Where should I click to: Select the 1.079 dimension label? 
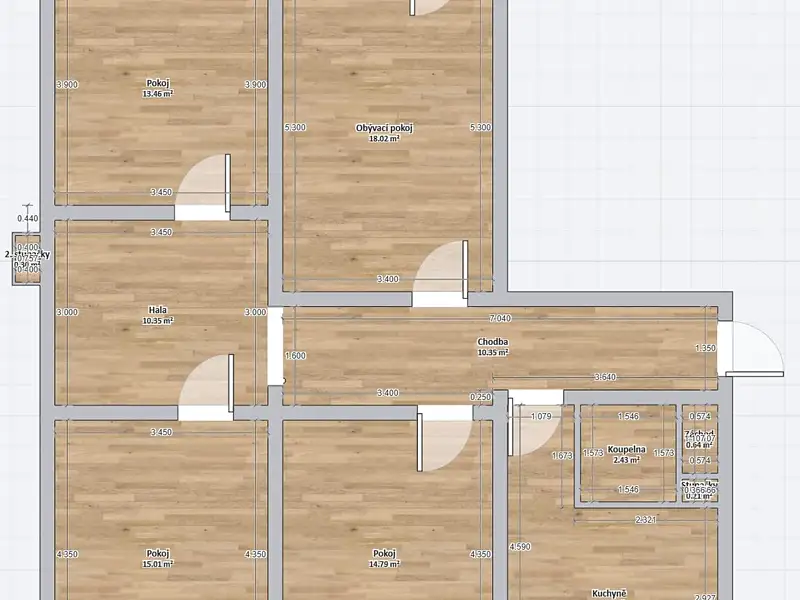(x=541, y=416)
